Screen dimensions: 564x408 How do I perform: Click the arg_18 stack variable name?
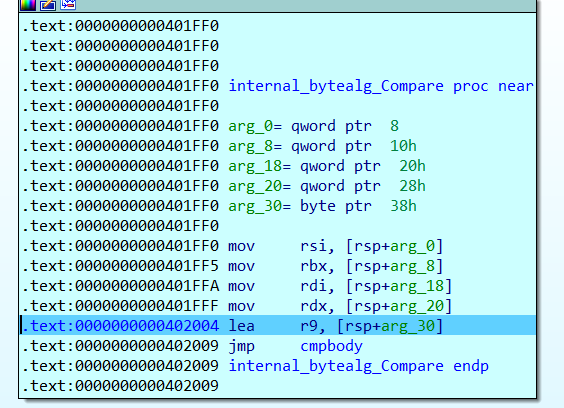pyautogui.click(x=255, y=166)
